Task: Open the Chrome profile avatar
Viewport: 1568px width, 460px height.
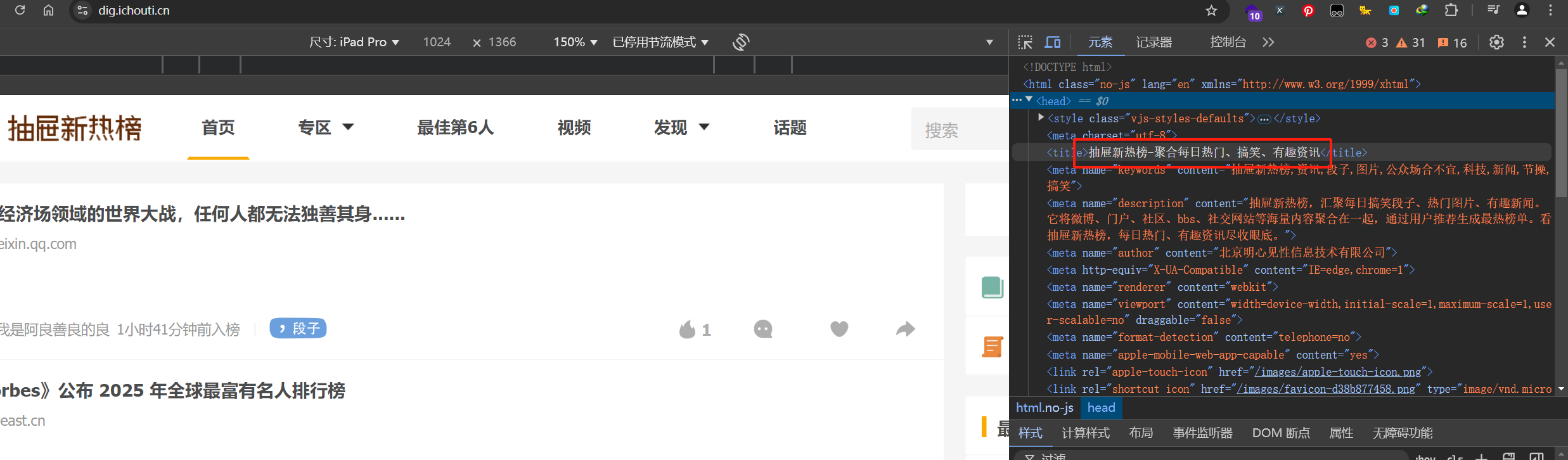Action: pyautogui.click(x=1522, y=10)
